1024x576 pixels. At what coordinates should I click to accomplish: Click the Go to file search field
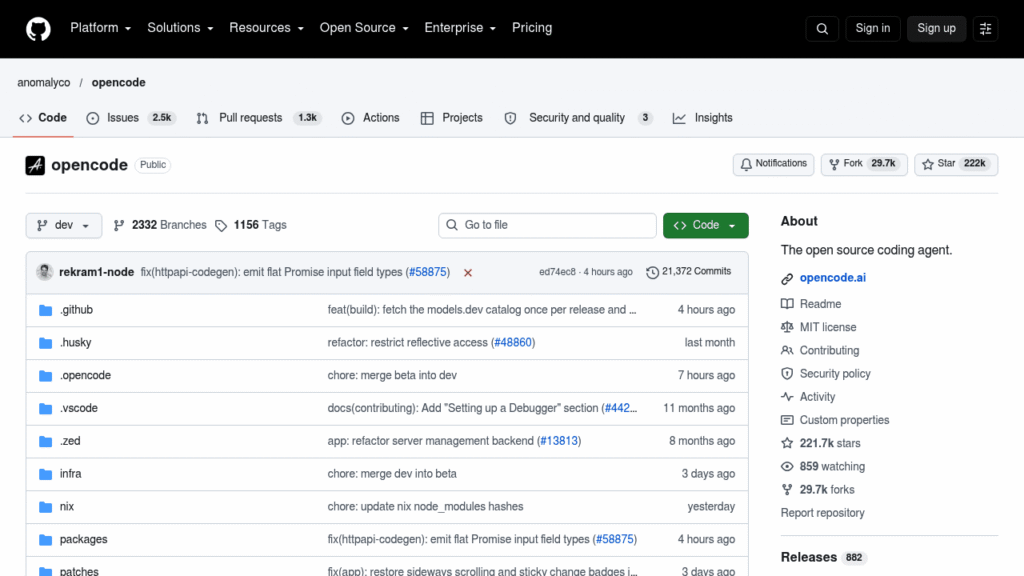click(547, 225)
